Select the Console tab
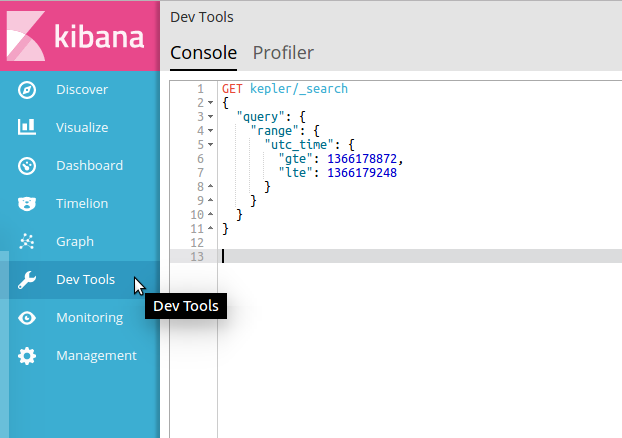Screen dimensions: 622x438 pyautogui.click(x=204, y=52)
